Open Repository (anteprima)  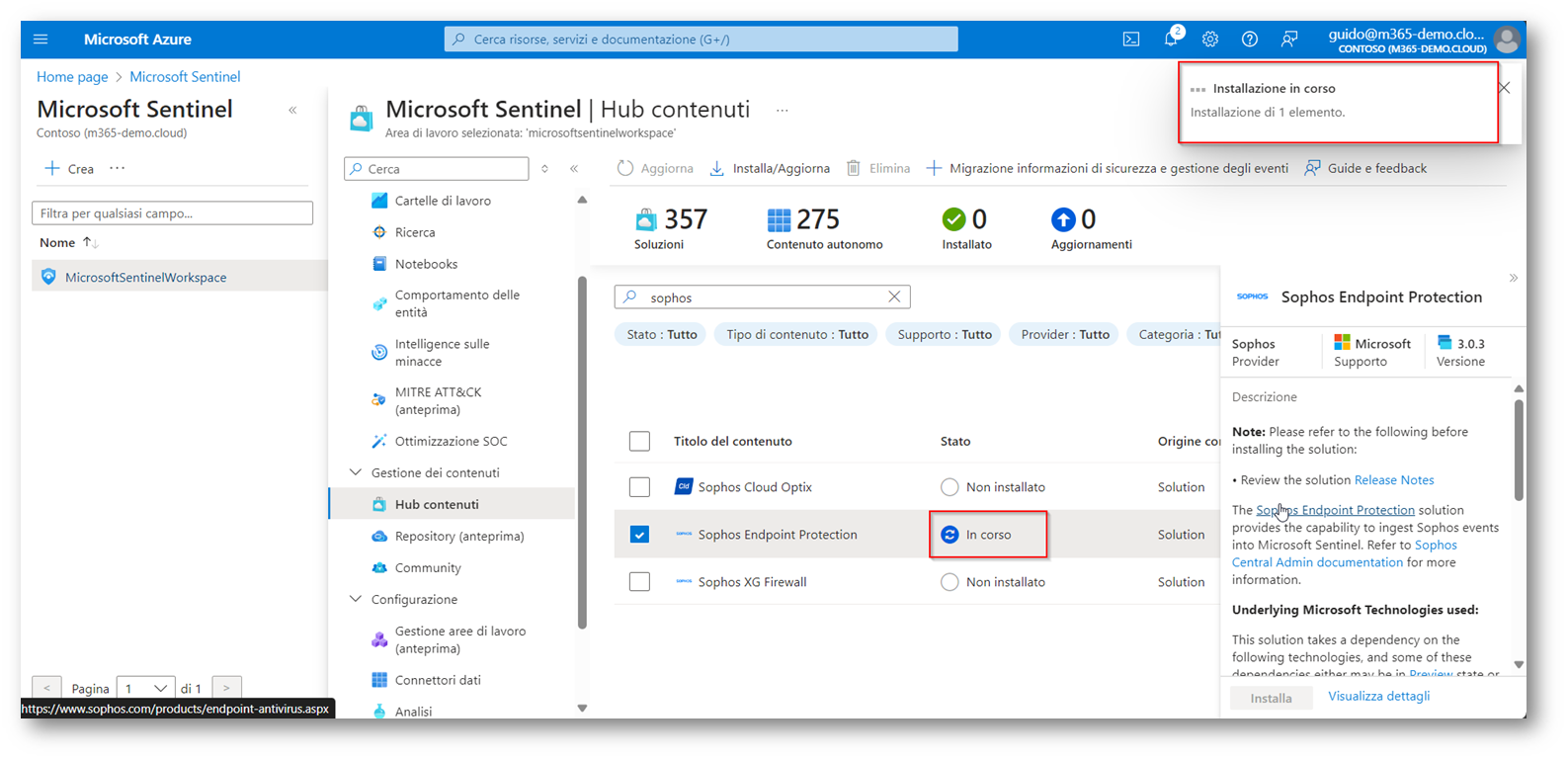tap(451, 536)
